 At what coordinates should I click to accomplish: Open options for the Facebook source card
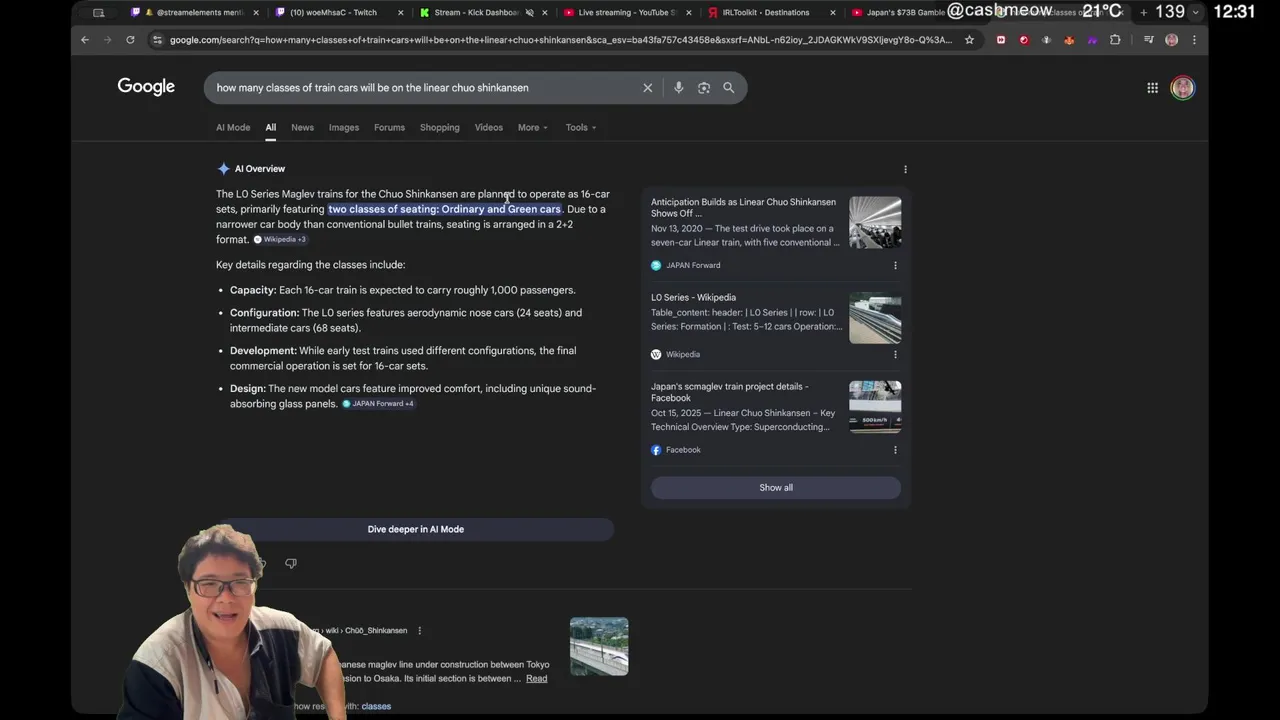895,450
